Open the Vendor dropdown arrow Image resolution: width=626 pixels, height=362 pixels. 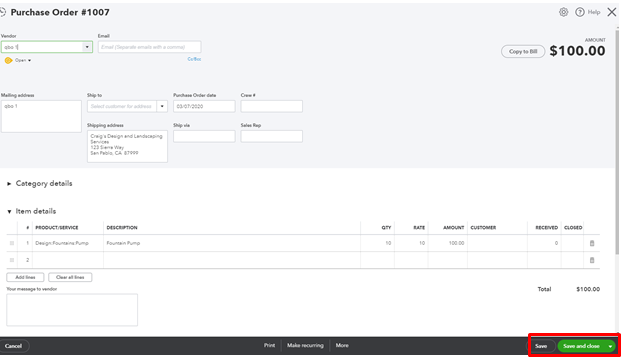pos(87,47)
